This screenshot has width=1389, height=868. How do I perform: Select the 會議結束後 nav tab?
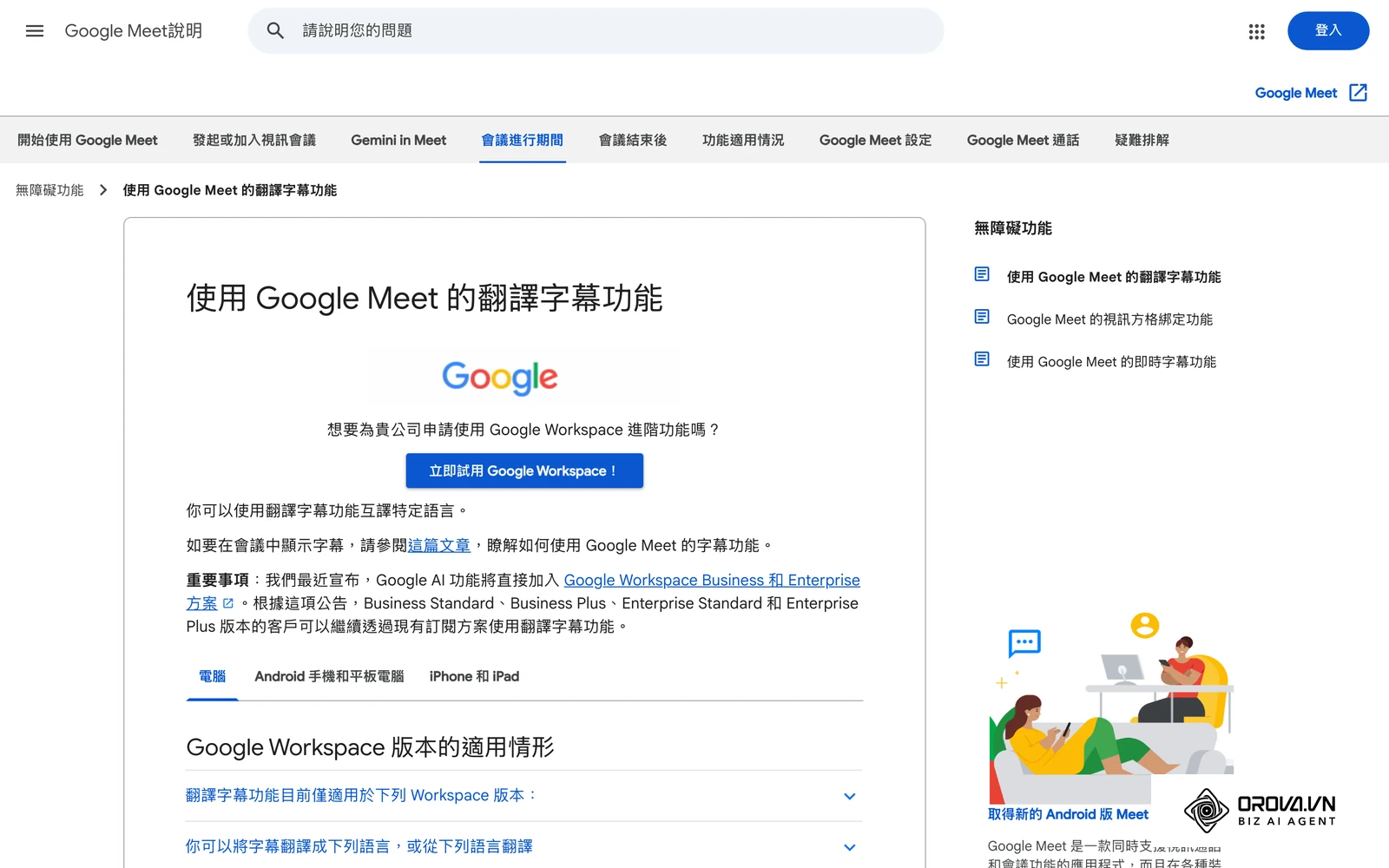click(633, 140)
